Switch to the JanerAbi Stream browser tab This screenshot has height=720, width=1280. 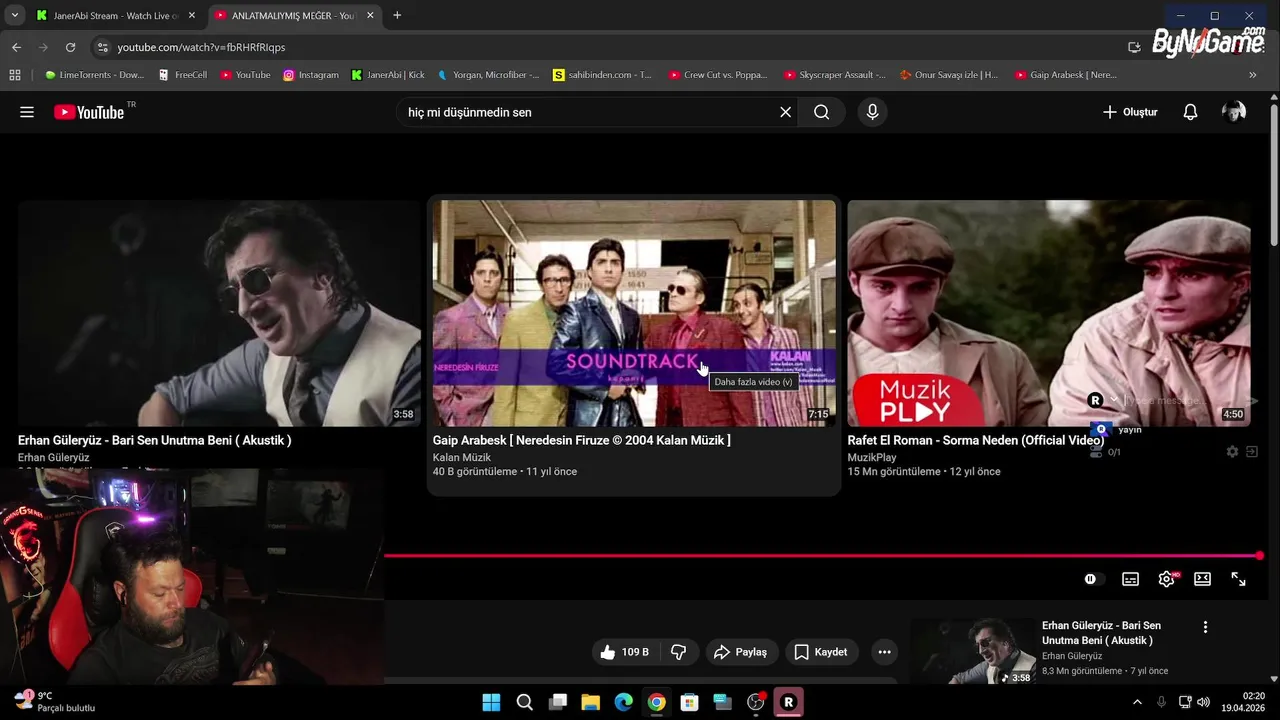116,16
